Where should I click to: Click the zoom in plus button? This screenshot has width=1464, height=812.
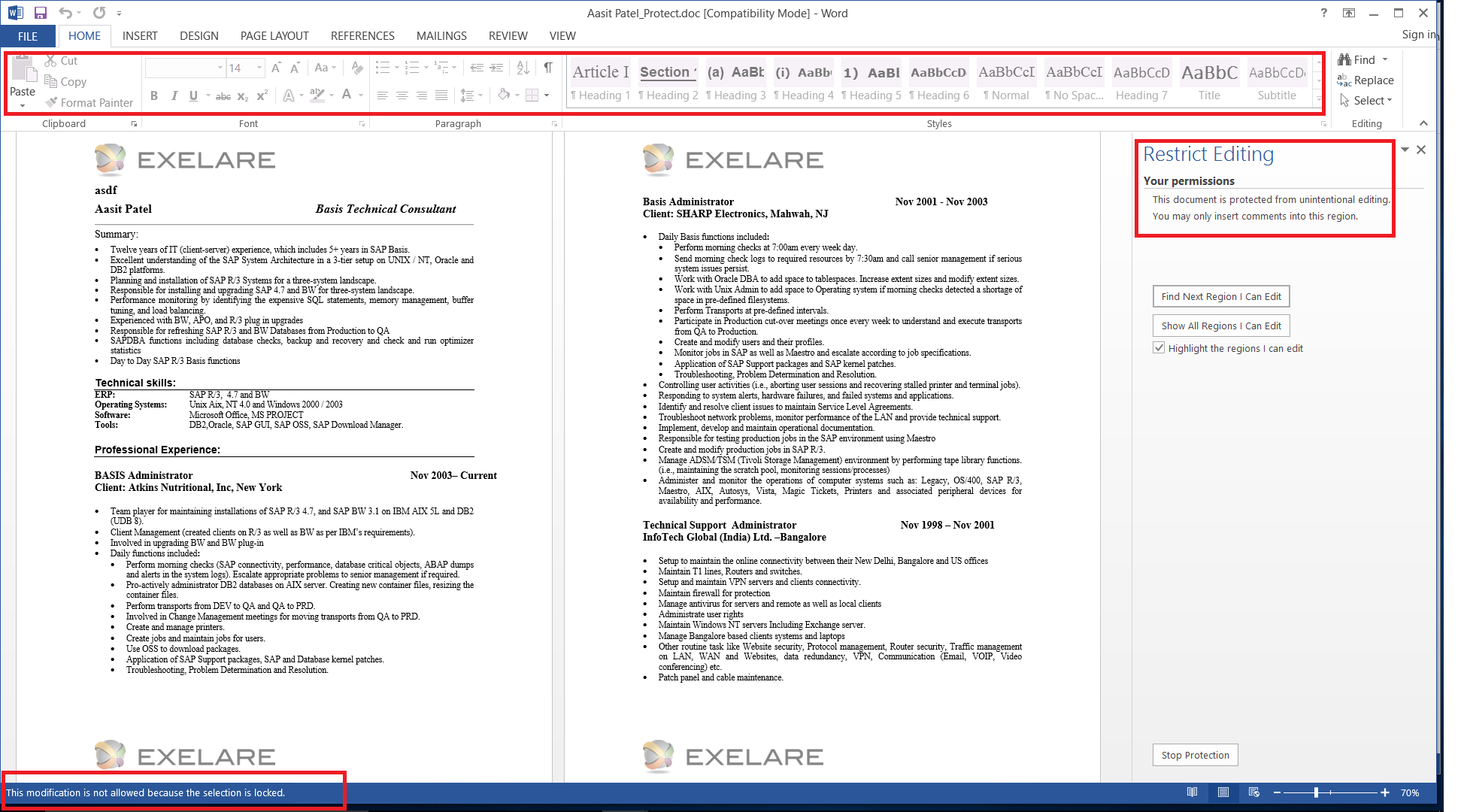1385,792
